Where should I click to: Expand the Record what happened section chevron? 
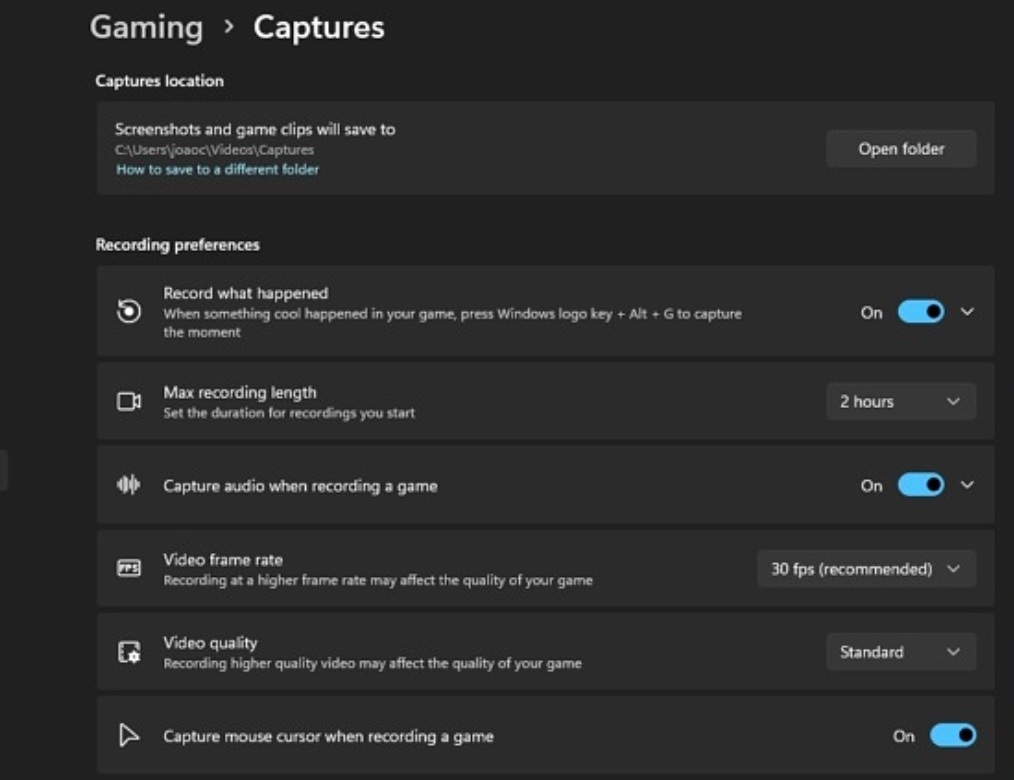pyautogui.click(x=967, y=312)
